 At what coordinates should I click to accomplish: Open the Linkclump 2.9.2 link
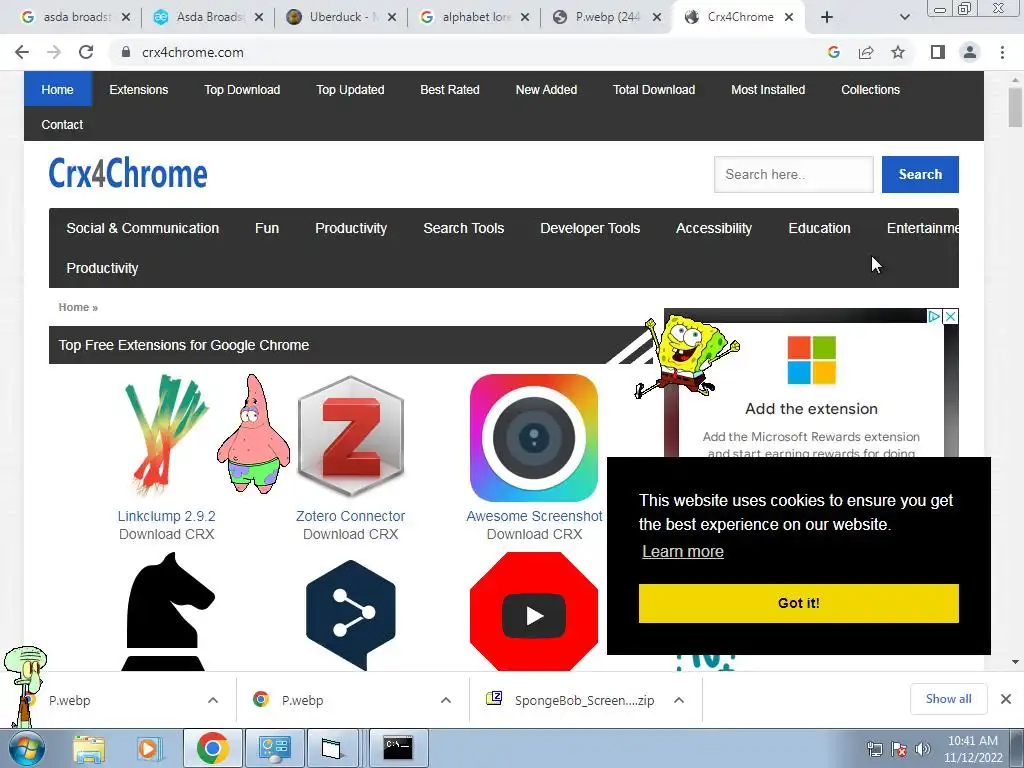tap(167, 516)
